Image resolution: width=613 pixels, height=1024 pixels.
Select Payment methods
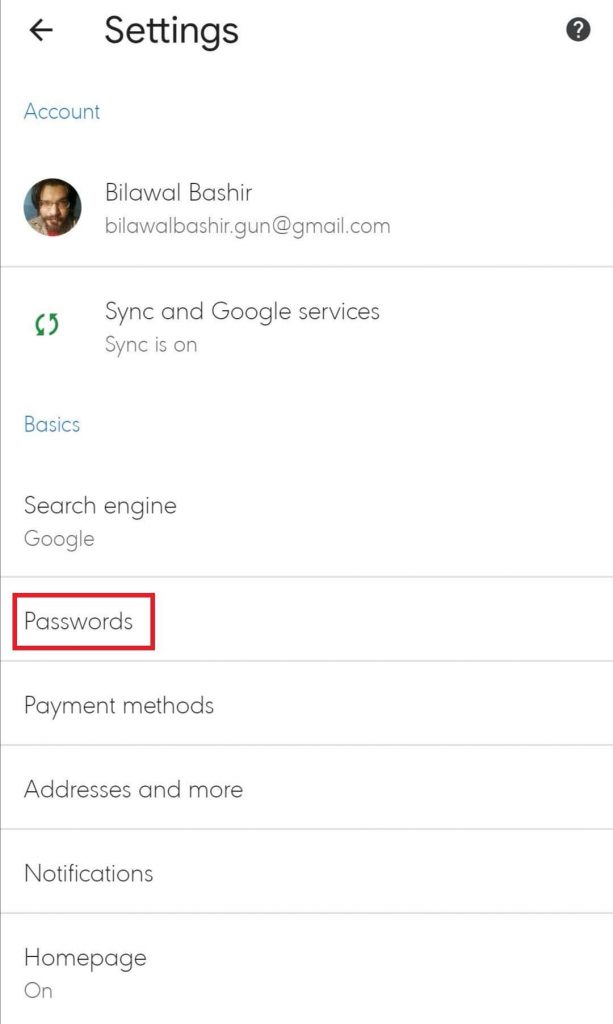119,705
